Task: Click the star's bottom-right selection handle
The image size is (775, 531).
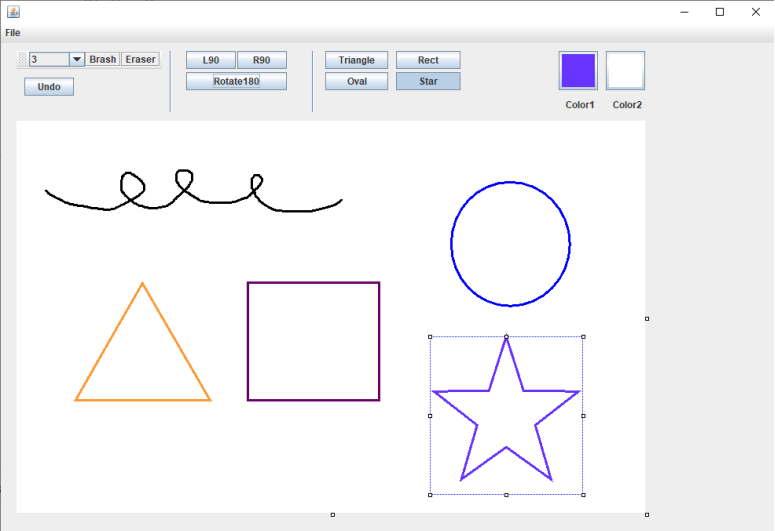Action: point(583,495)
